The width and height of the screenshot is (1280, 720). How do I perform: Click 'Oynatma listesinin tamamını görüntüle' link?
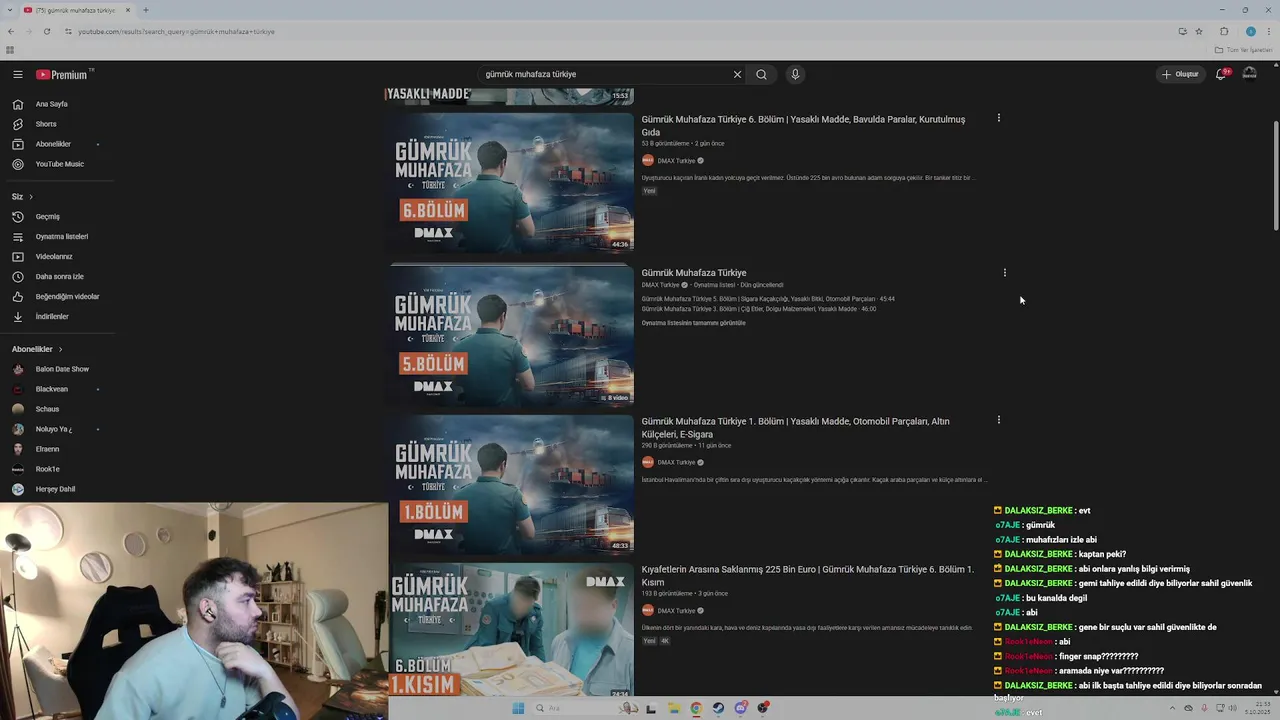[x=693, y=323]
